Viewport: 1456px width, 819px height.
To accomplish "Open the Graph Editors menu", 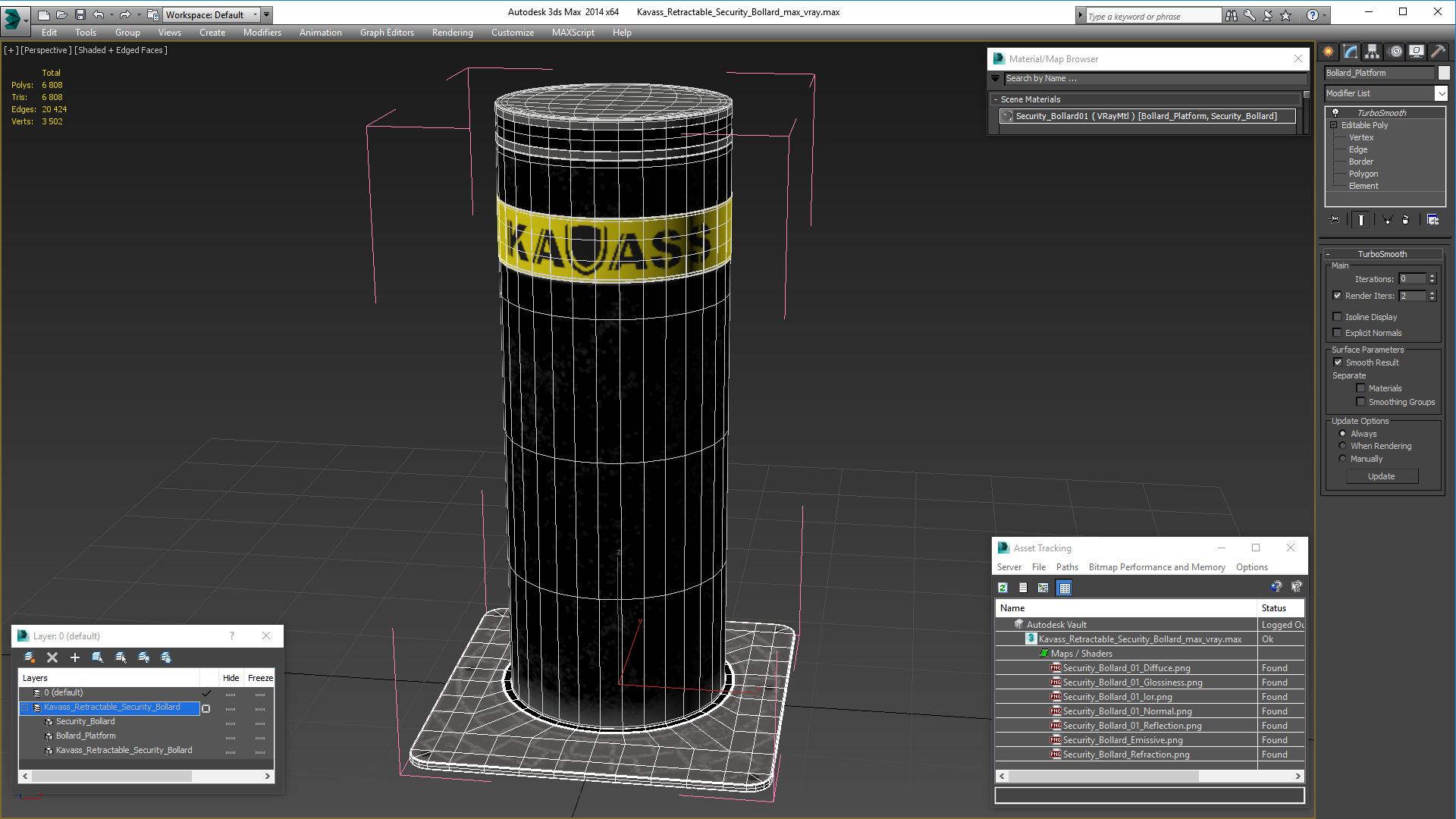I will tap(387, 33).
